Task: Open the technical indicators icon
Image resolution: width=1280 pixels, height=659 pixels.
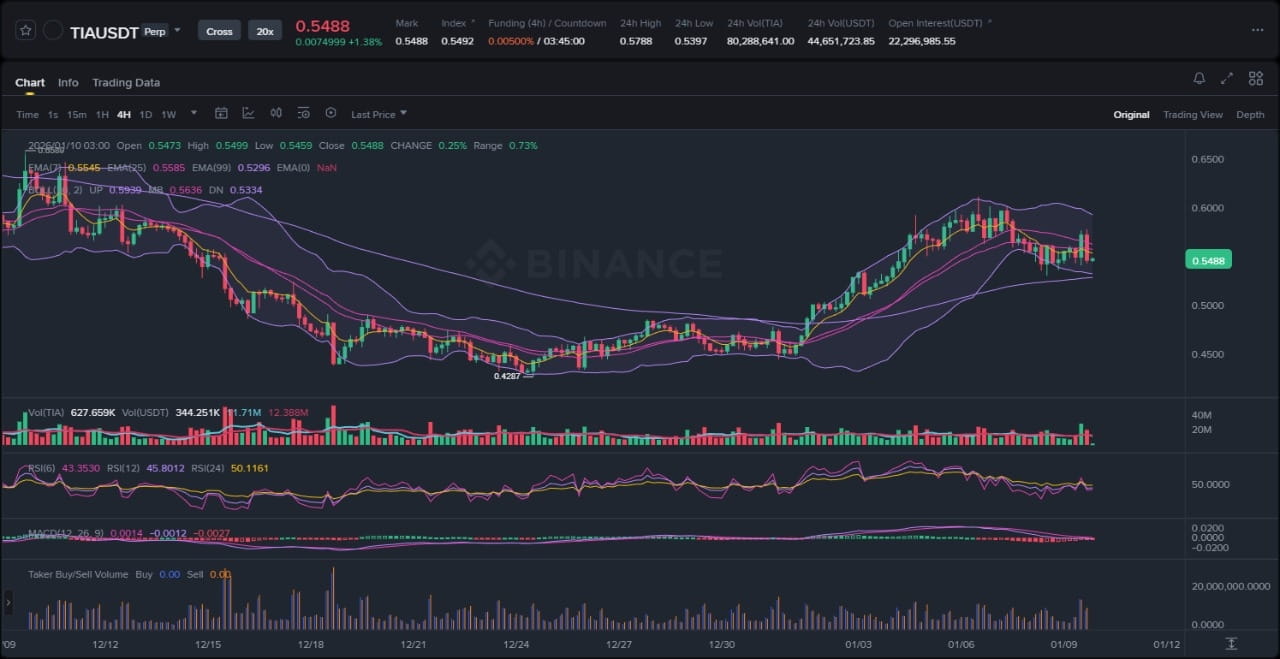Action: (x=248, y=113)
